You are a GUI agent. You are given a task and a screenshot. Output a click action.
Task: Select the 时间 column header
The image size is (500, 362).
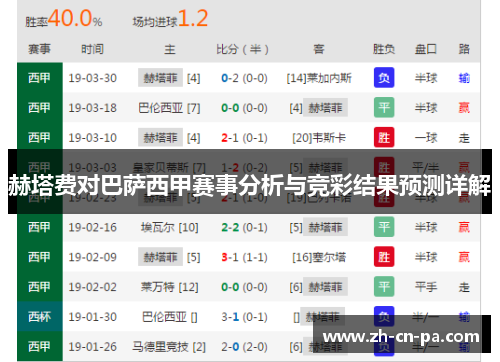point(92,49)
